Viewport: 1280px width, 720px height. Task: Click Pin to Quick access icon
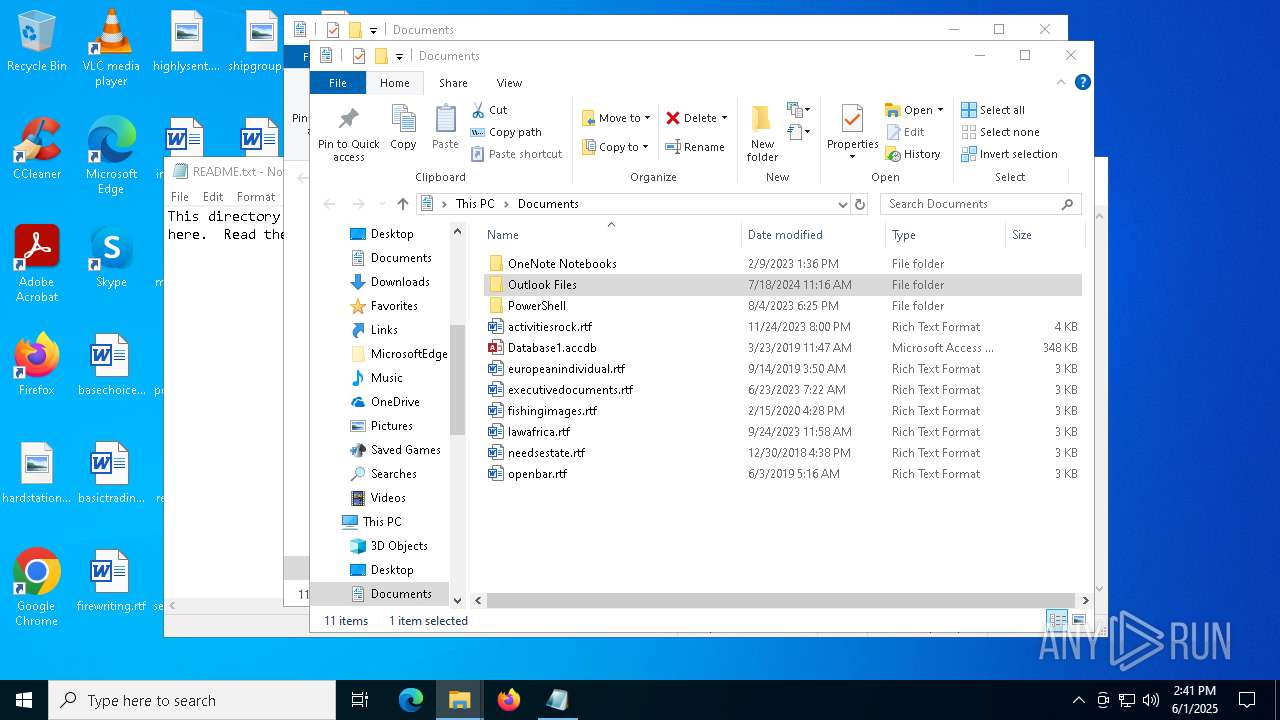coord(348,133)
